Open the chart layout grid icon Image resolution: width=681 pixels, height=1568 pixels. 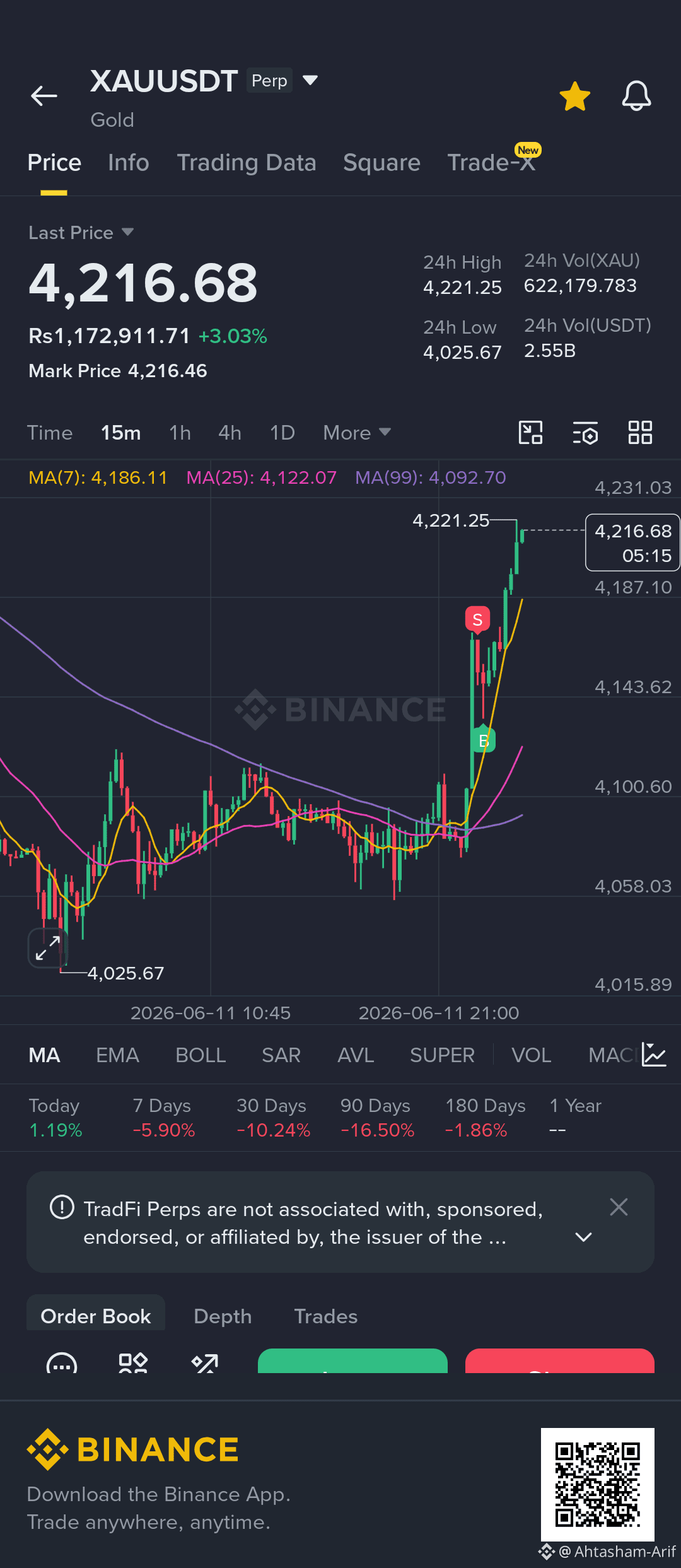coord(640,433)
